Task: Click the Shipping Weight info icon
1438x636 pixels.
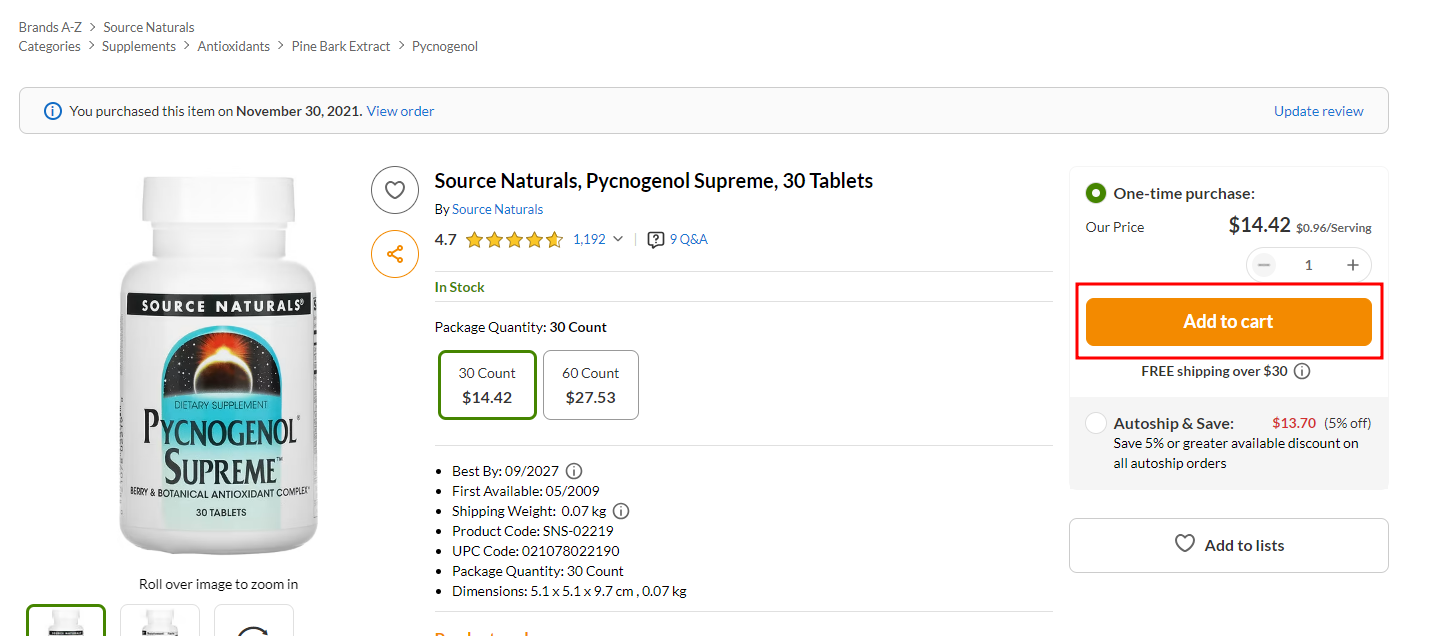Action: 621,511
